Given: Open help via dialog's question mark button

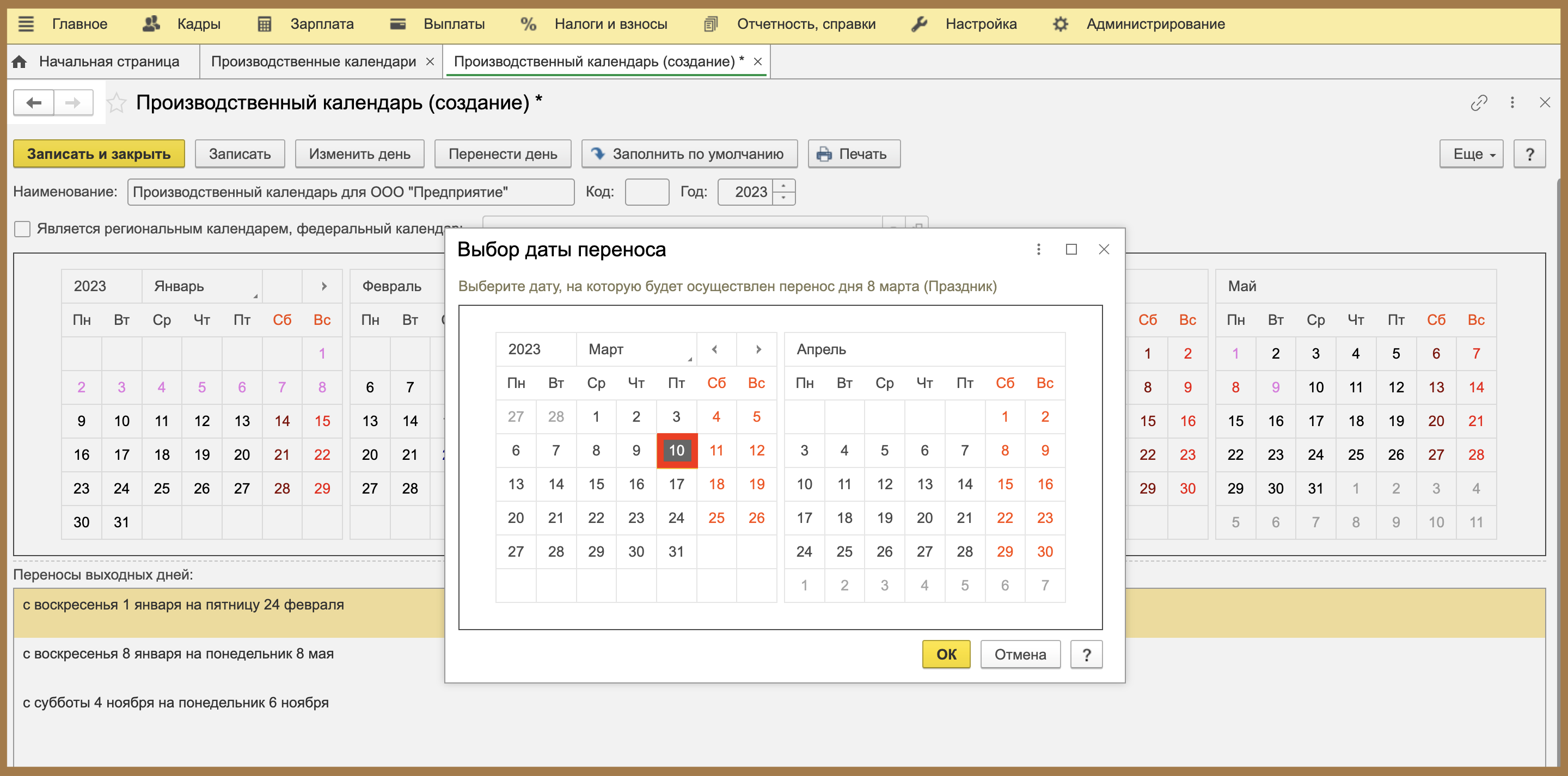Looking at the screenshot, I should pos(1087,655).
